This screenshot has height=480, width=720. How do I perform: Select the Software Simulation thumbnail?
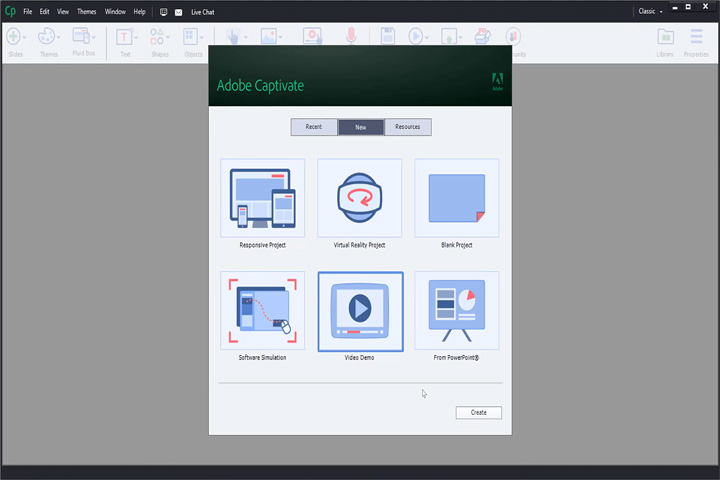[263, 311]
